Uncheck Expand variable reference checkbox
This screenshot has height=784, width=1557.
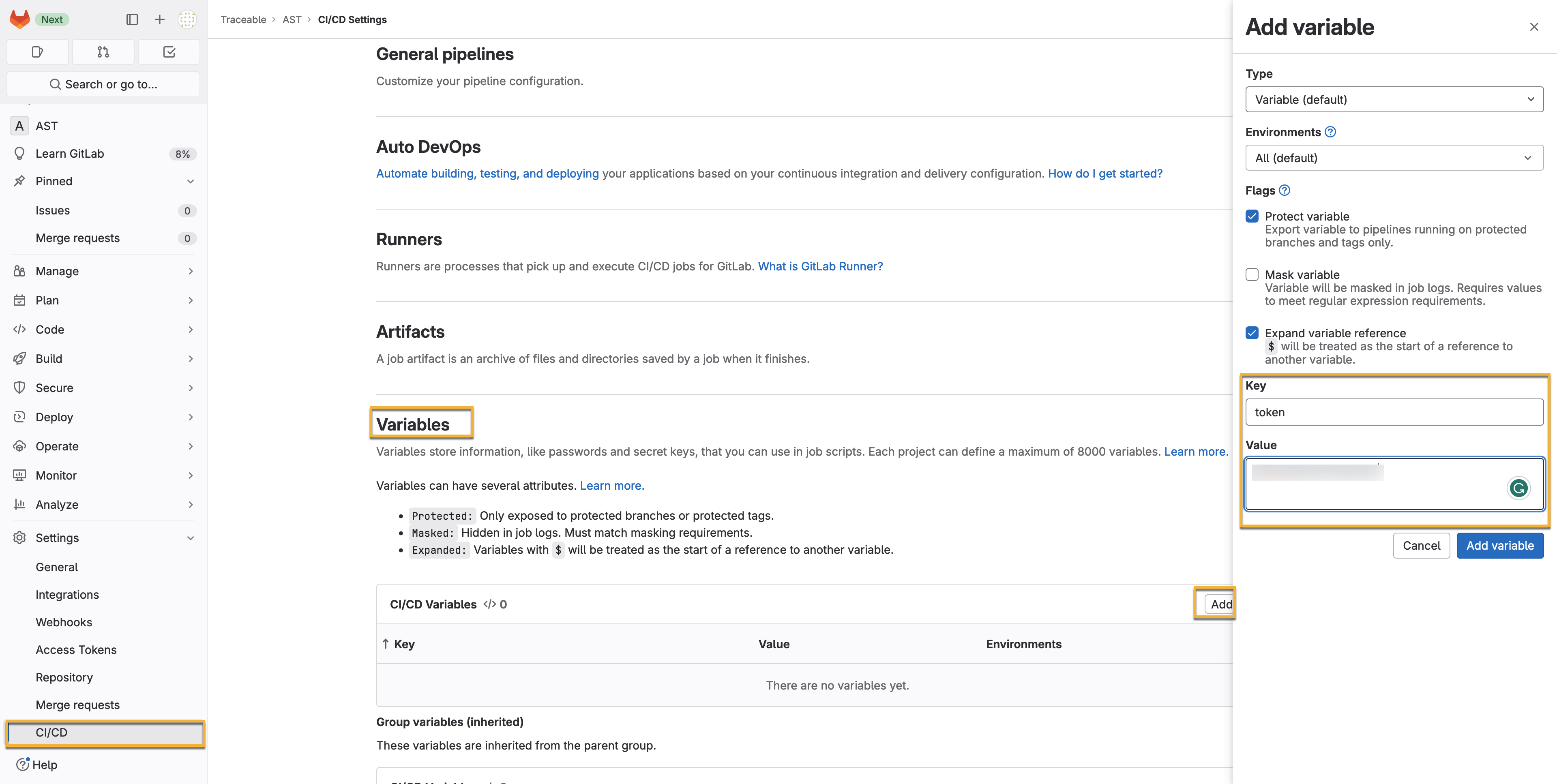pos(1252,333)
